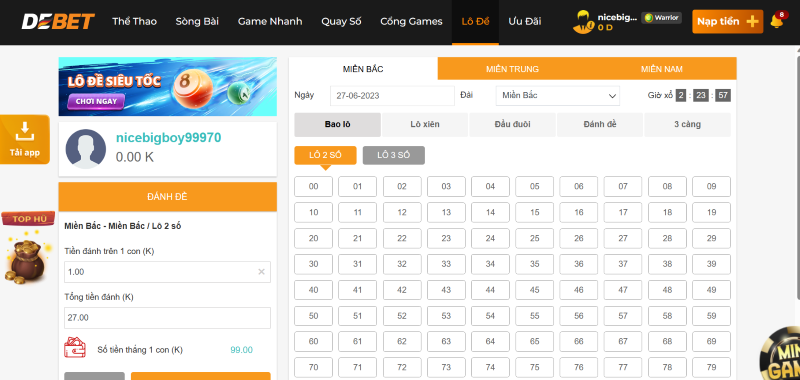This screenshot has width=800, height=380.
Task: Open the Mini Game chip icon
Action: [x=780, y=354]
